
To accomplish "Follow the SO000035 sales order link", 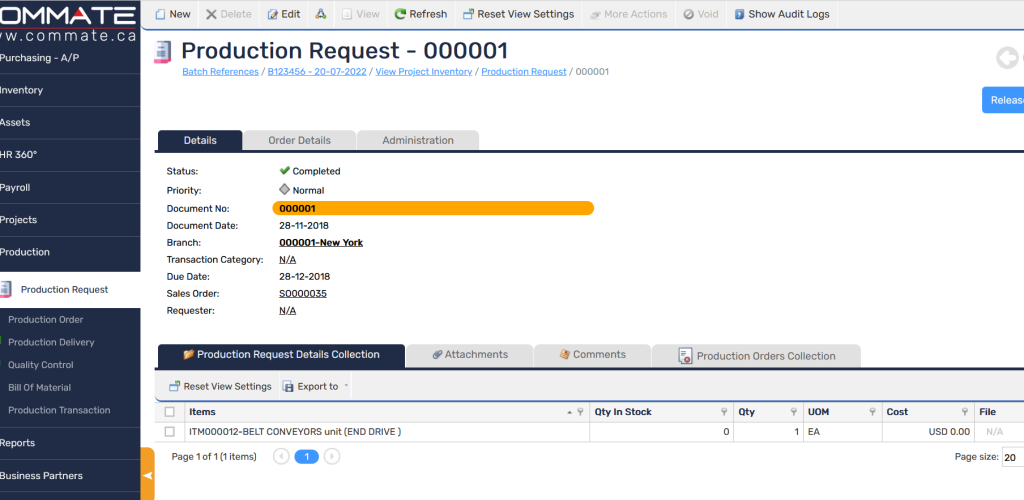I will pyautogui.click(x=302, y=293).
